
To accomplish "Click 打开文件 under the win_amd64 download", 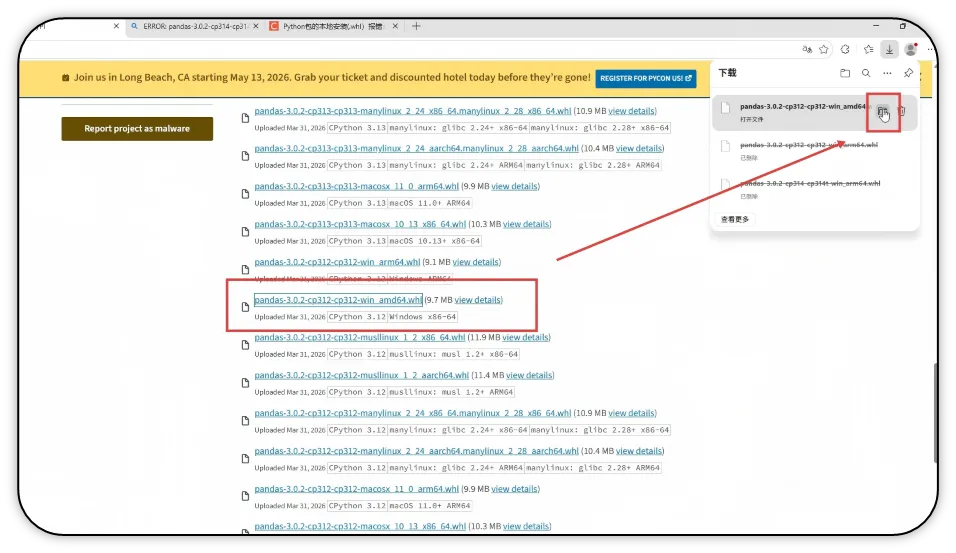I will pos(751,120).
